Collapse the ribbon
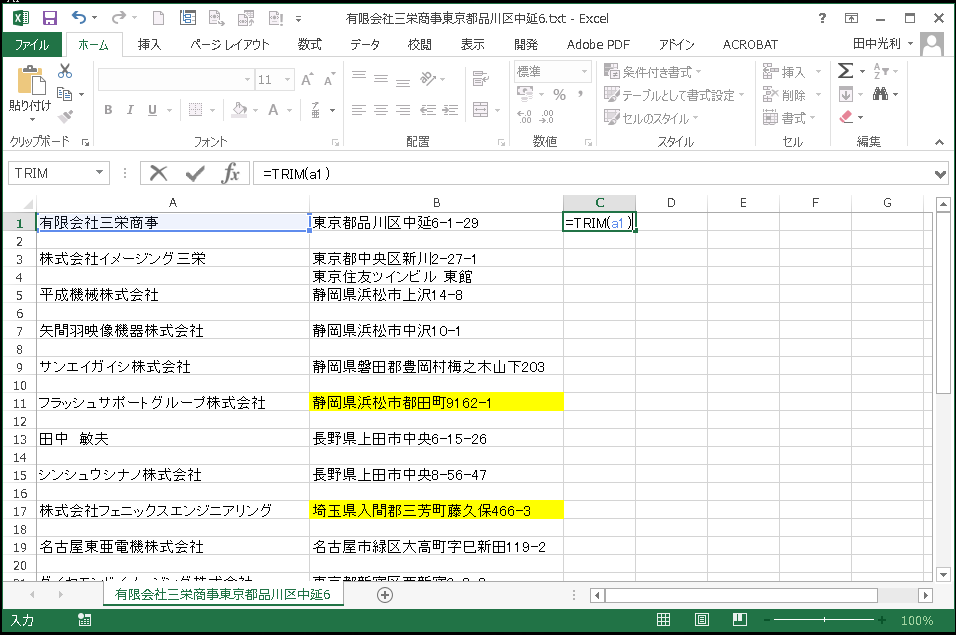 tap(939, 142)
